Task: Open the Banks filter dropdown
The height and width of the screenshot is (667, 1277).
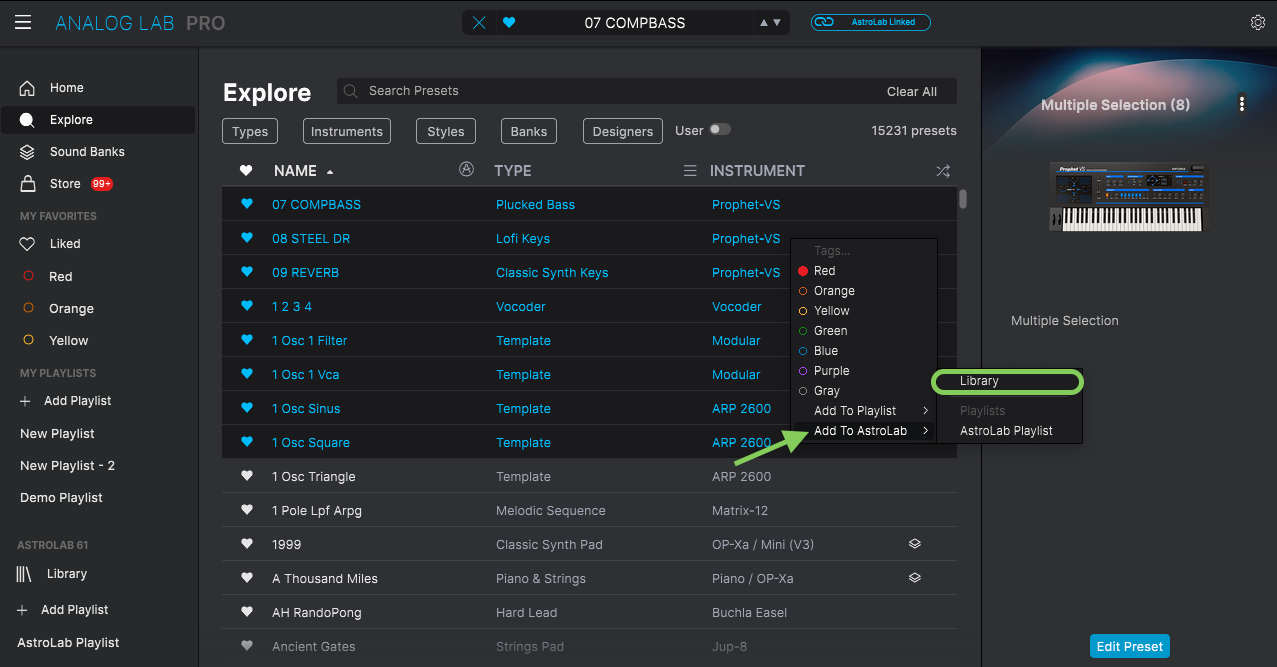Action: pos(529,131)
